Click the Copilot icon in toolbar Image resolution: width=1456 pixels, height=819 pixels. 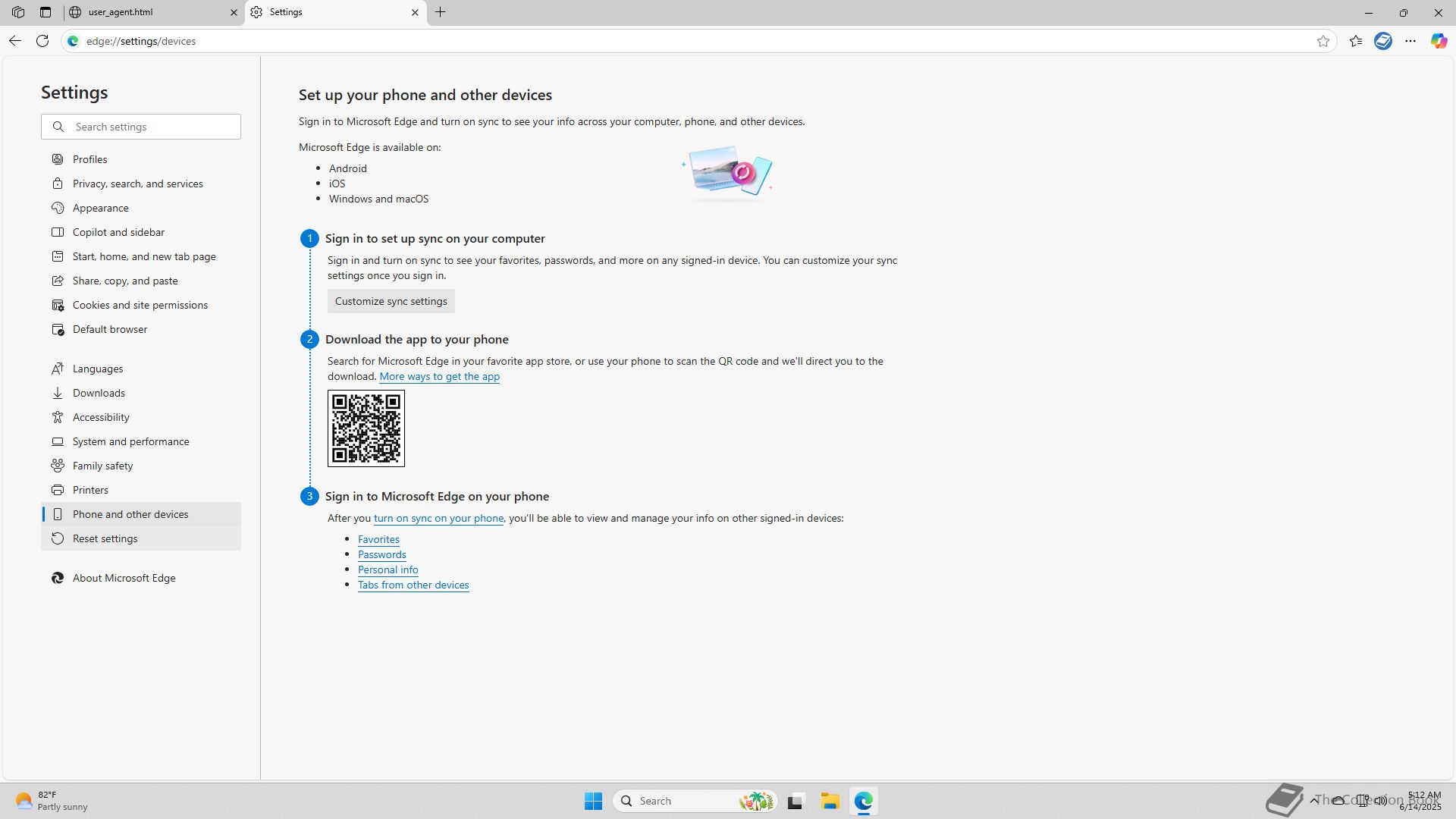pos(1439,41)
